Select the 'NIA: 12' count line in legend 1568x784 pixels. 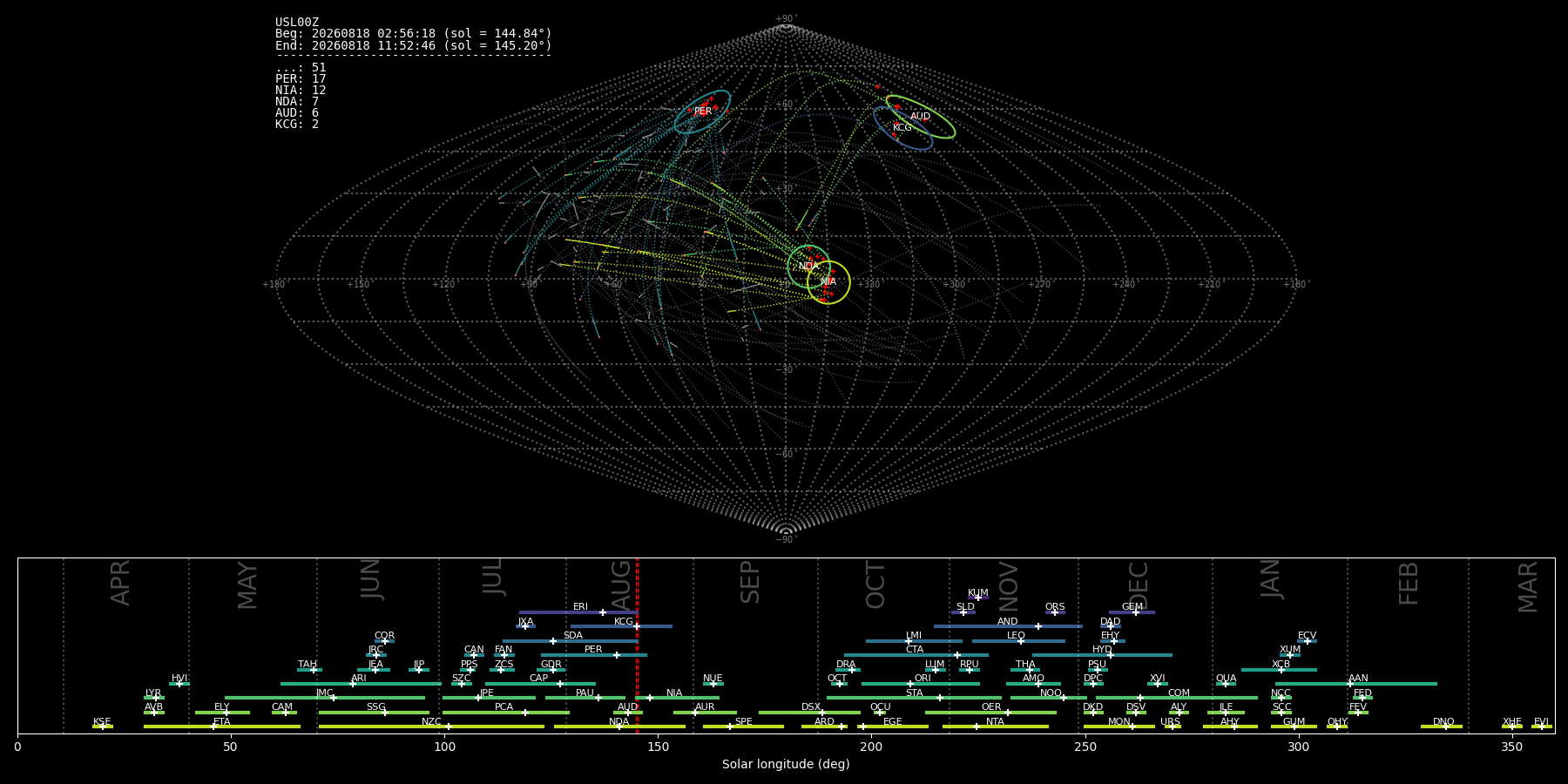point(301,91)
